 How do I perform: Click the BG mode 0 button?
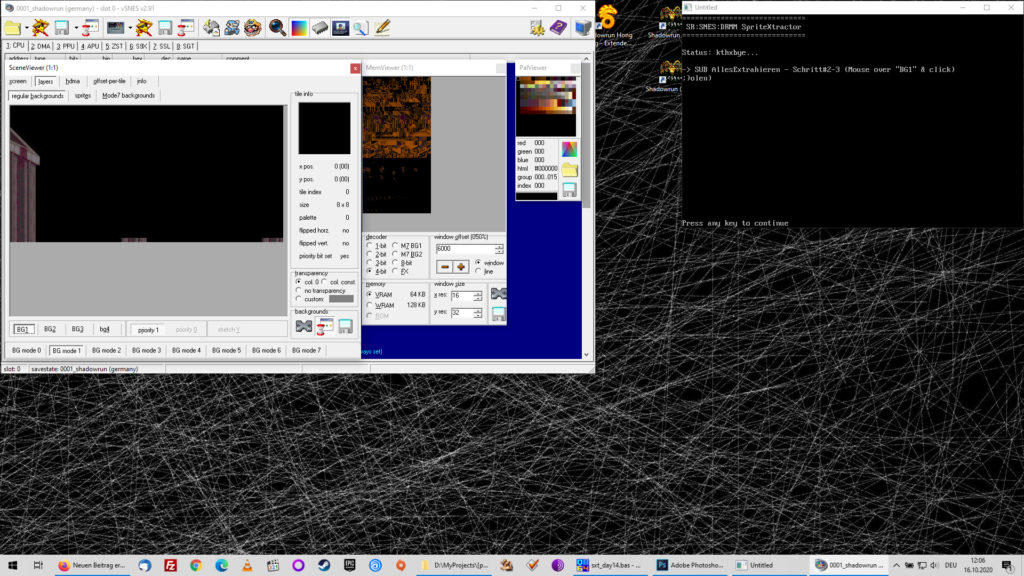pyautogui.click(x=27, y=351)
